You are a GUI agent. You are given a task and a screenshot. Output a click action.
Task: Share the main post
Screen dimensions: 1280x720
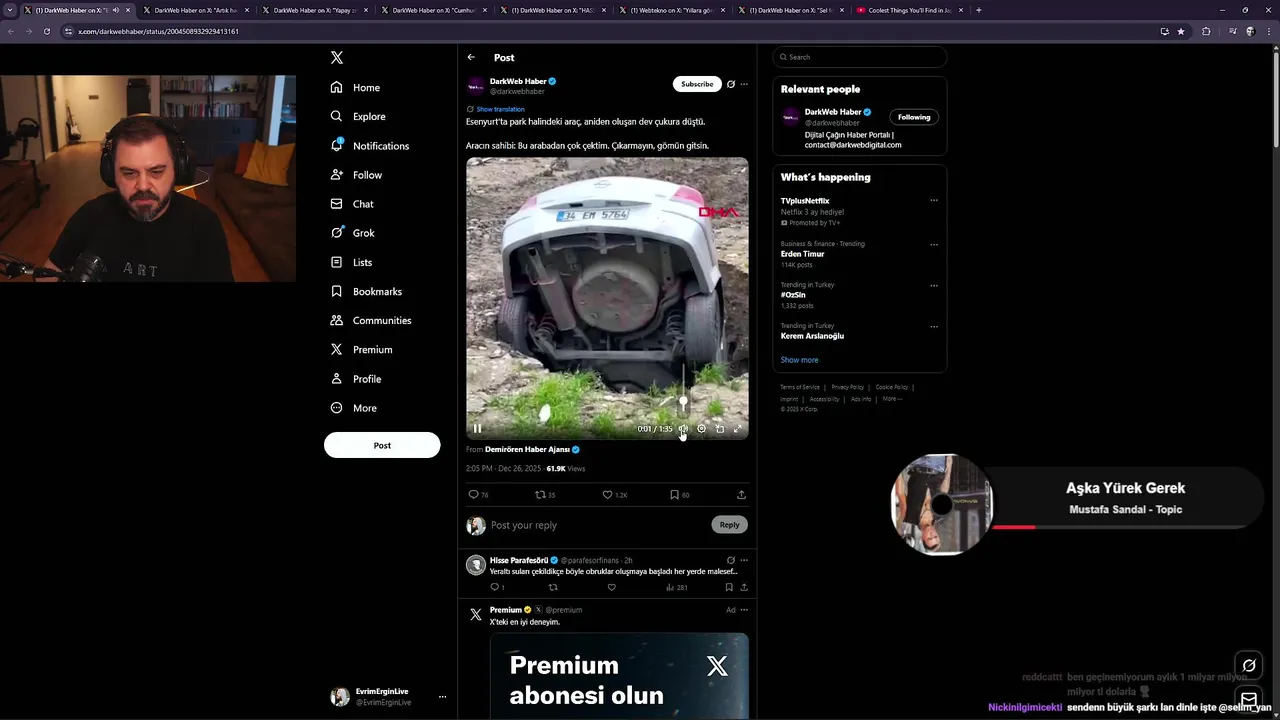[x=741, y=495]
